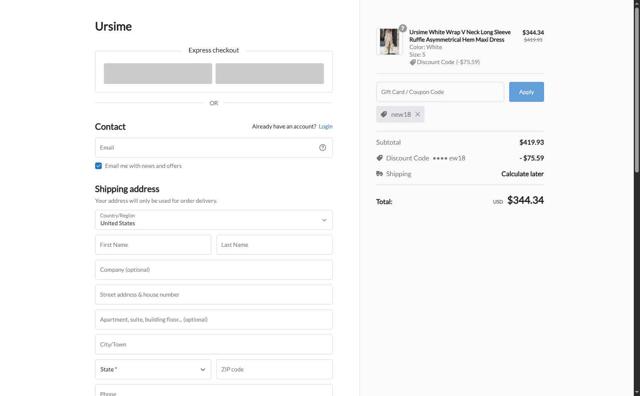Click the Street address & house number field
This screenshot has width=640, height=396.
(214, 294)
